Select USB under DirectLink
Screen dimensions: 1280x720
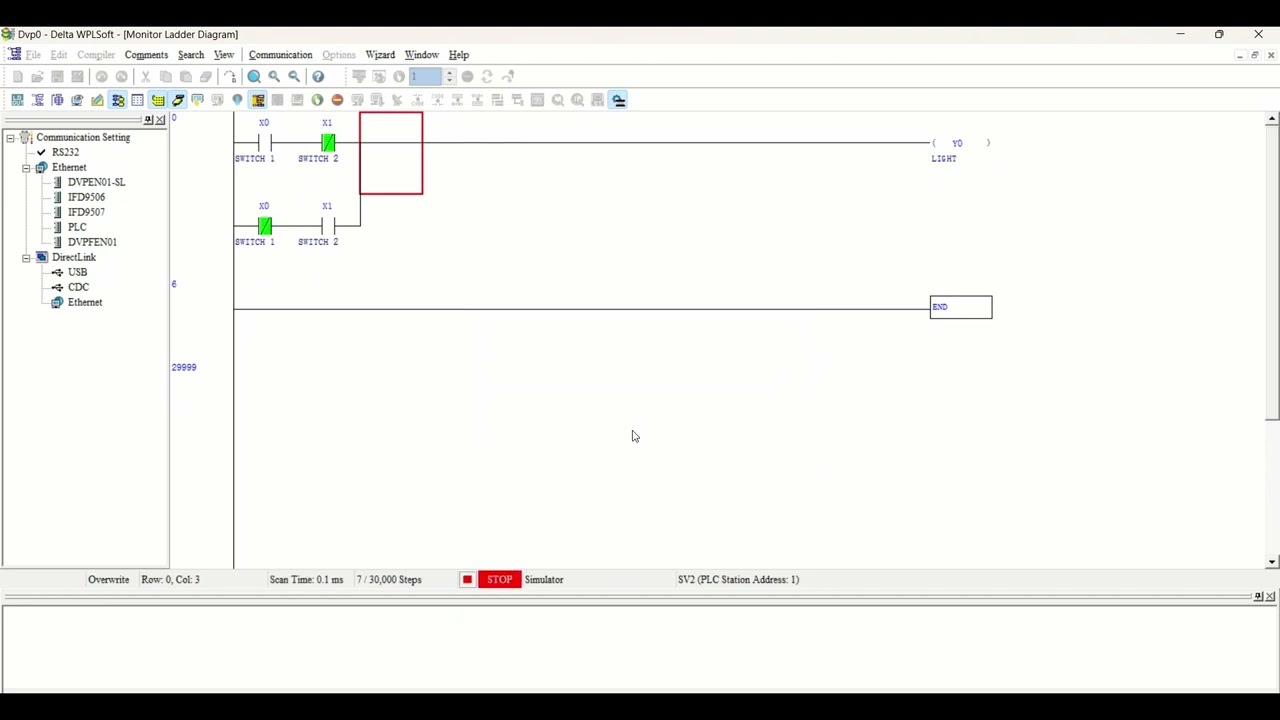pyautogui.click(x=77, y=273)
